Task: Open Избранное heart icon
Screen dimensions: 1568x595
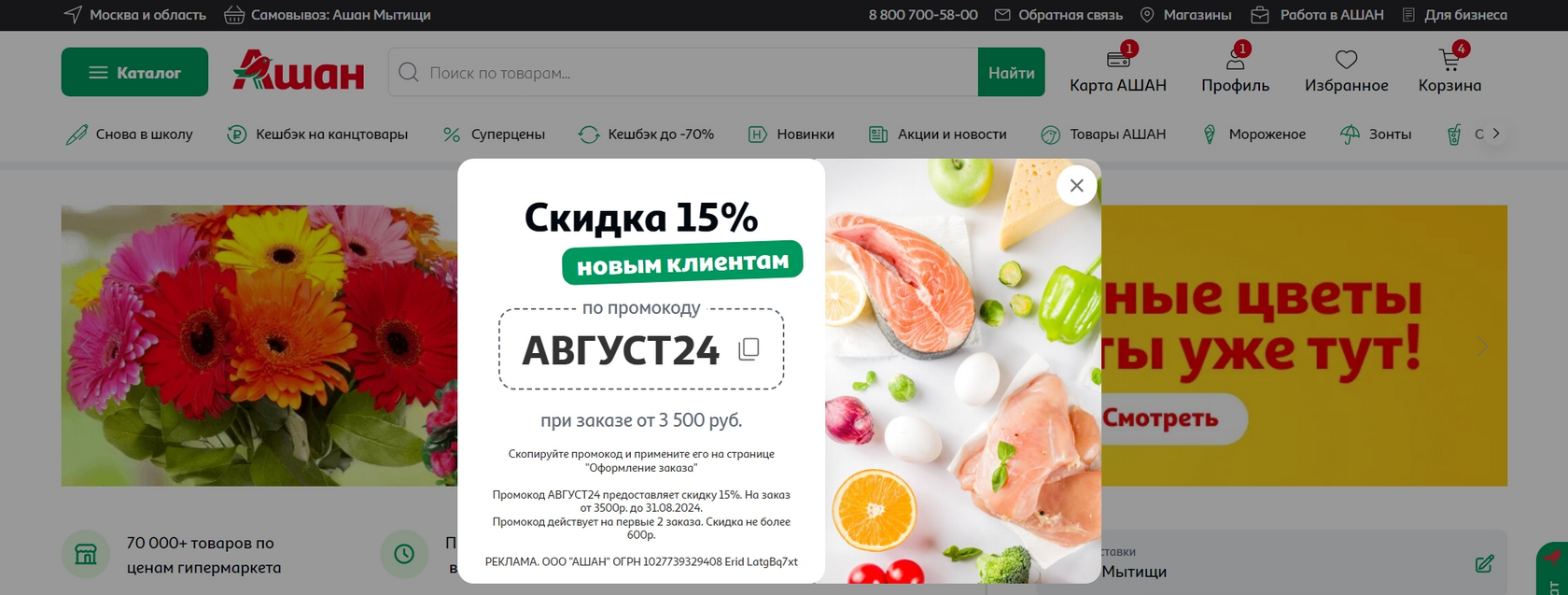Action: (1346, 61)
